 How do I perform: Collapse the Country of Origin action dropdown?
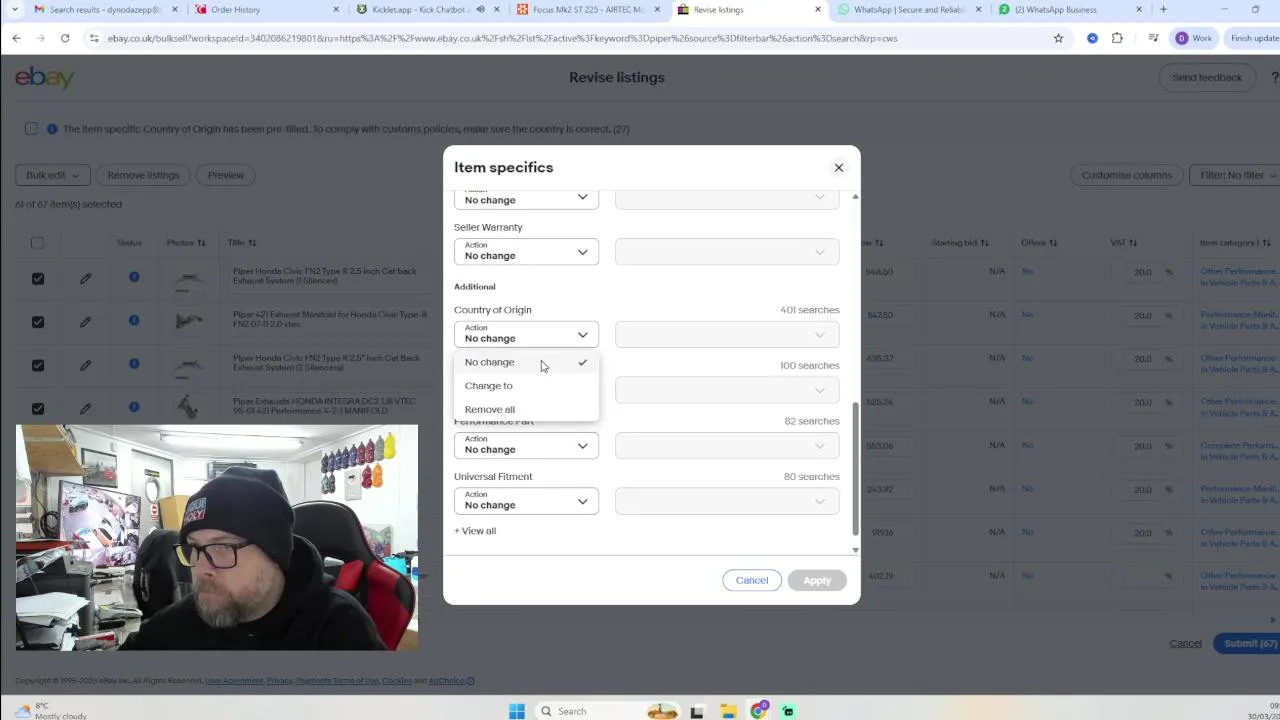tap(526, 334)
